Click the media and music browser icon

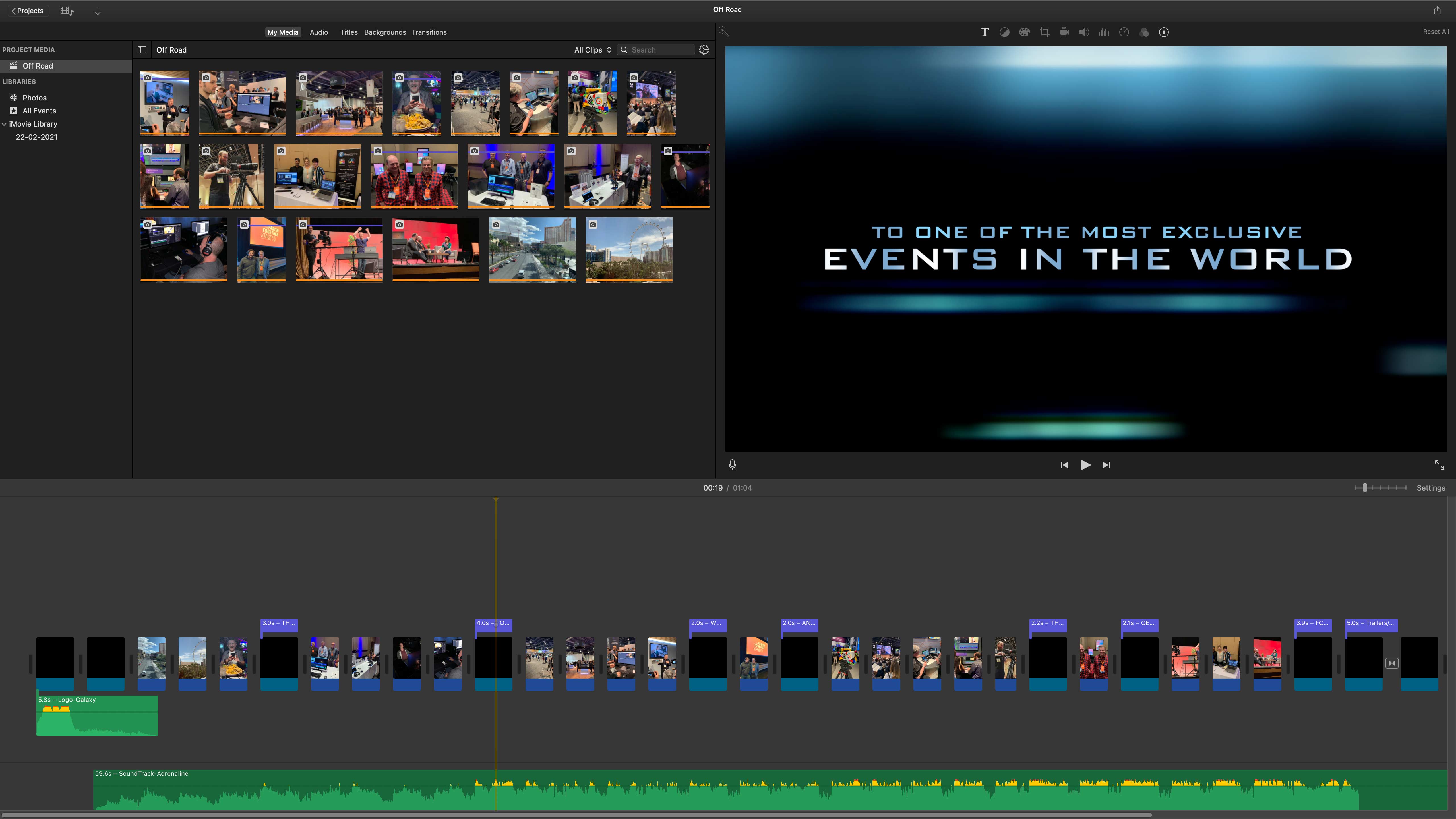click(x=67, y=11)
